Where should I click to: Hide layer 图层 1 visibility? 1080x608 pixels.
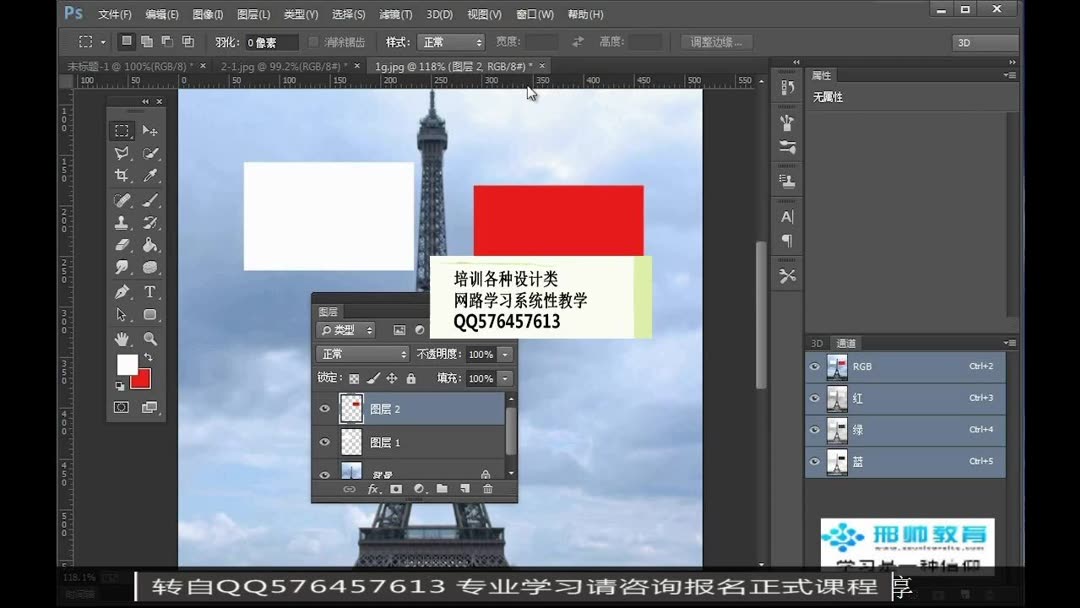coord(324,441)
